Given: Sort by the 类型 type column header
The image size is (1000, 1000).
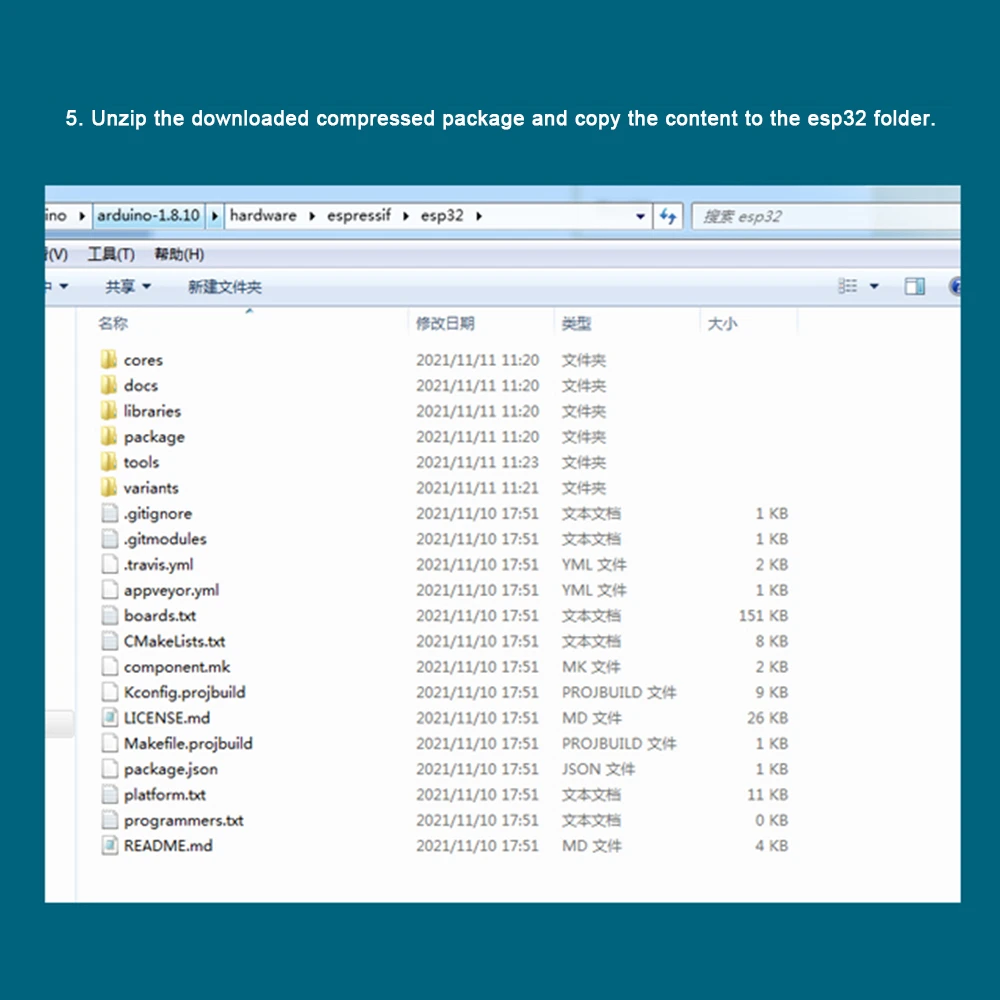Looking at the screenshot, I should pyautogui.click(x=576, y=323).
